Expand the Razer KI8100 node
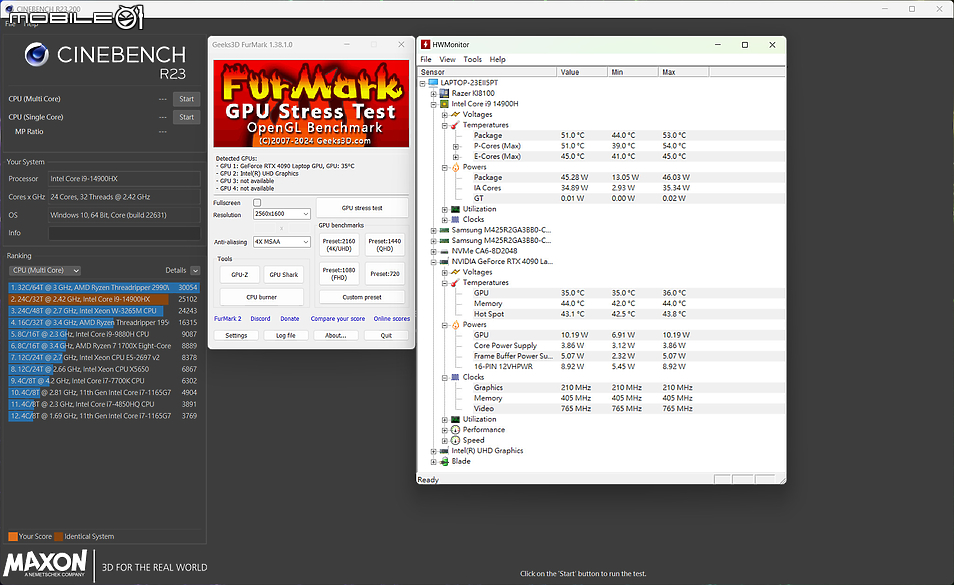Screen dimensions: 954x585 tap(434, 94)
